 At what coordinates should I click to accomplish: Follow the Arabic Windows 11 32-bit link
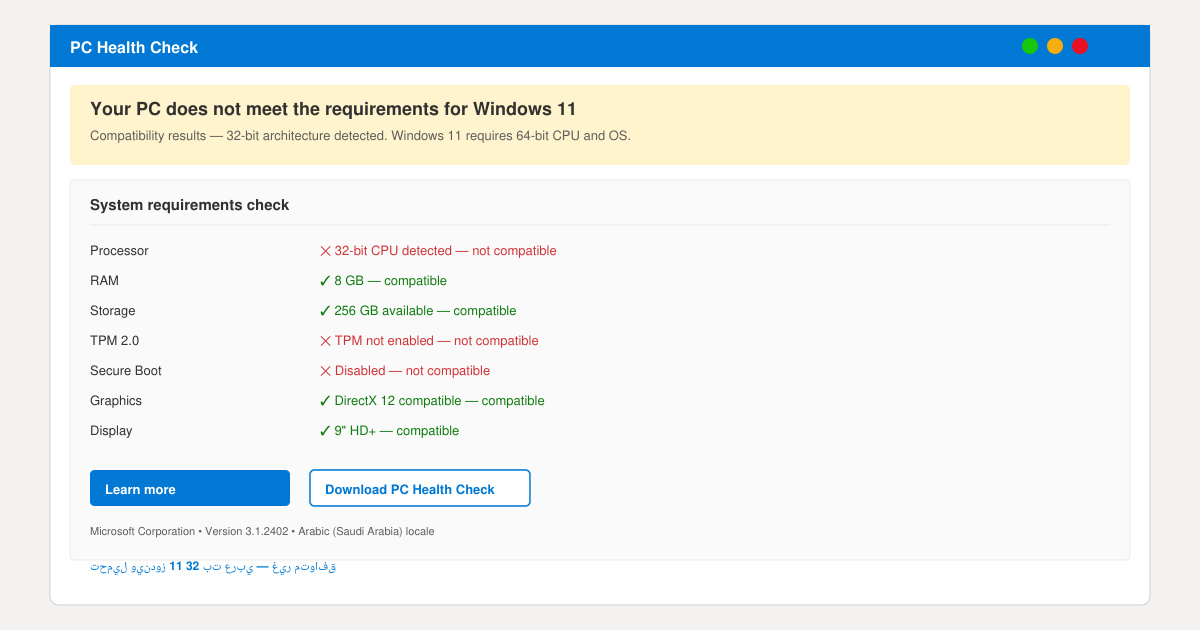click(213, 567)
